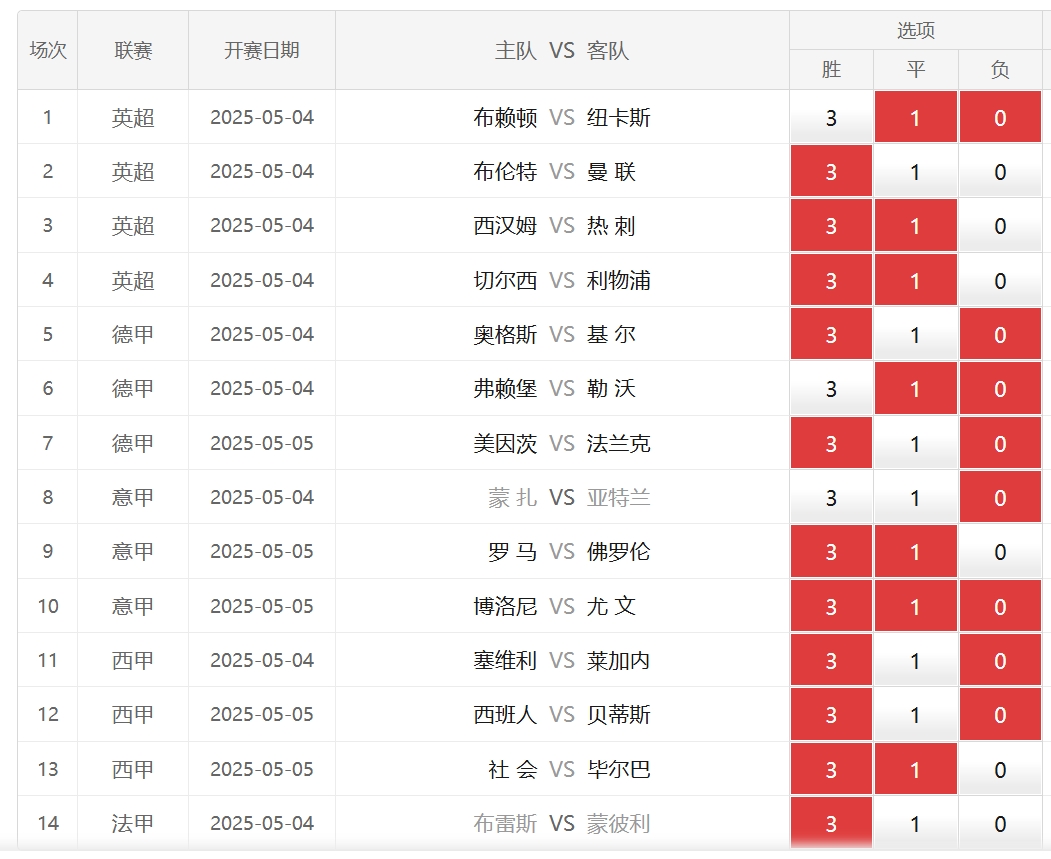Click the 主队 VS 客队 column header

[562, 50]
